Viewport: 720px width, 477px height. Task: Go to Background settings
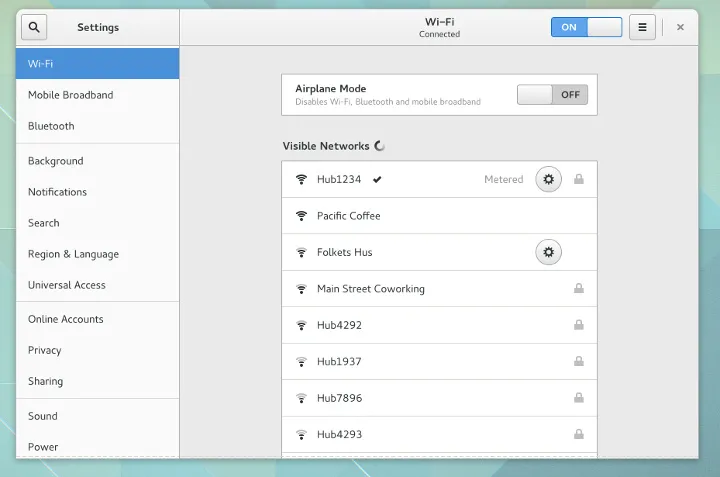click(55, 161)
